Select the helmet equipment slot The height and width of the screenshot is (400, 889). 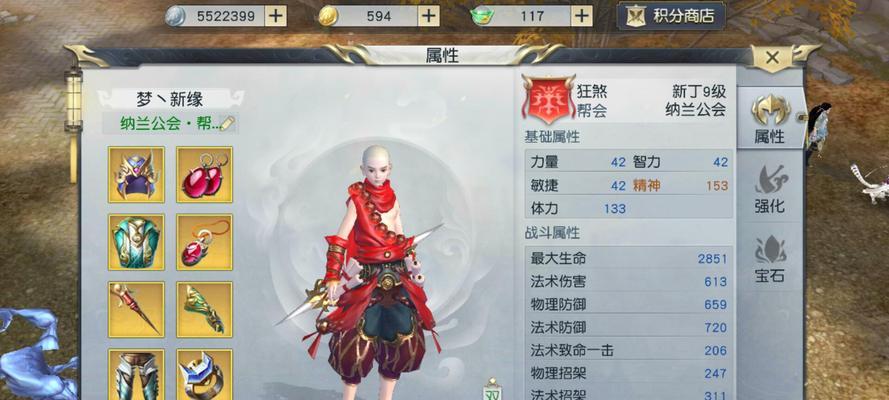click(x=136, y=175)
